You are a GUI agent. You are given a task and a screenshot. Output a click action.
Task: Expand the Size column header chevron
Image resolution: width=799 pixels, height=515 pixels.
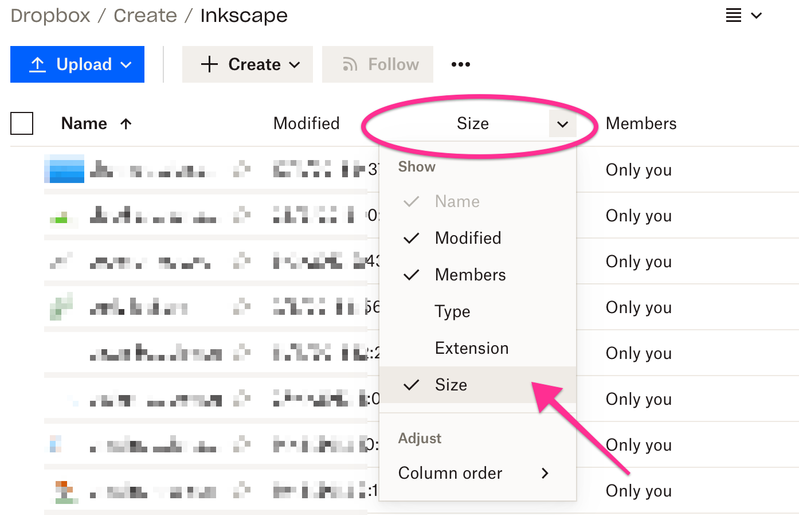562,124
